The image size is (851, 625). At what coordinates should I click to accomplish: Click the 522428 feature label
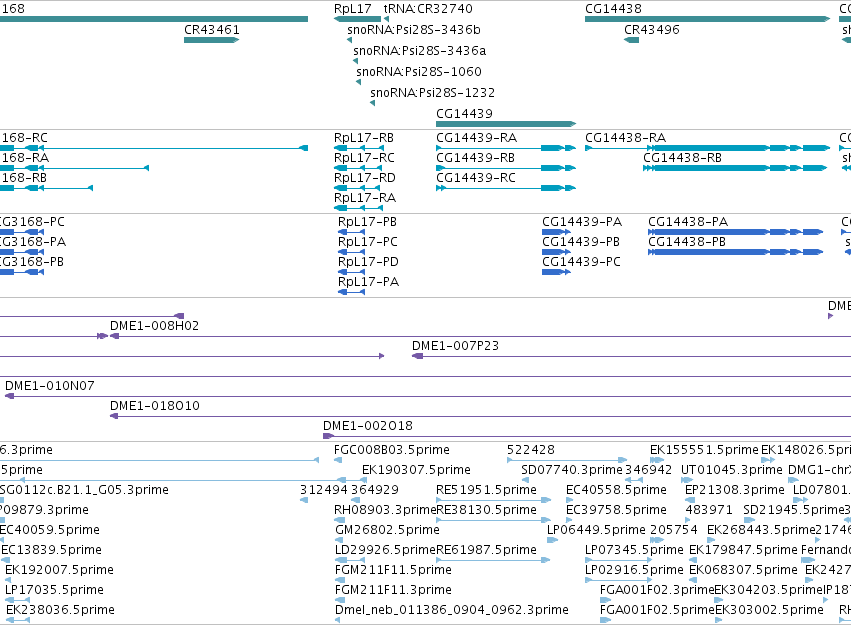tap(531, 450)
